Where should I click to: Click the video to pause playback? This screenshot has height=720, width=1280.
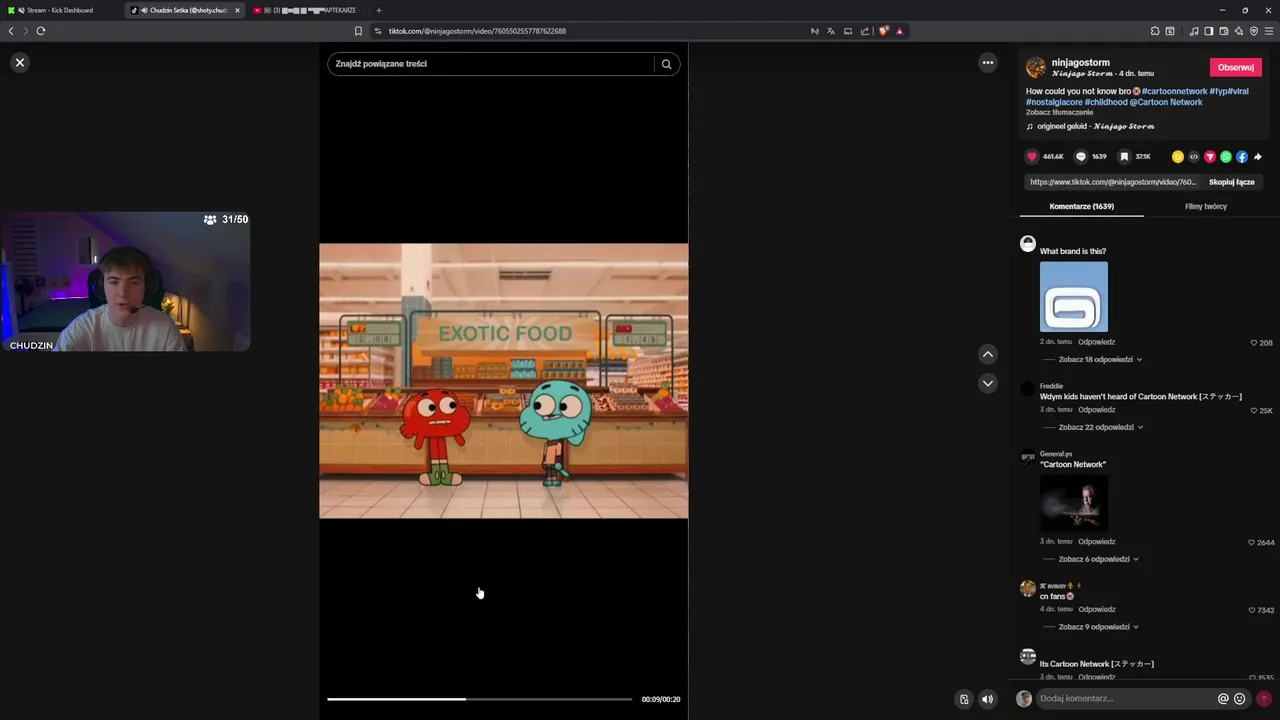[503, 381]
